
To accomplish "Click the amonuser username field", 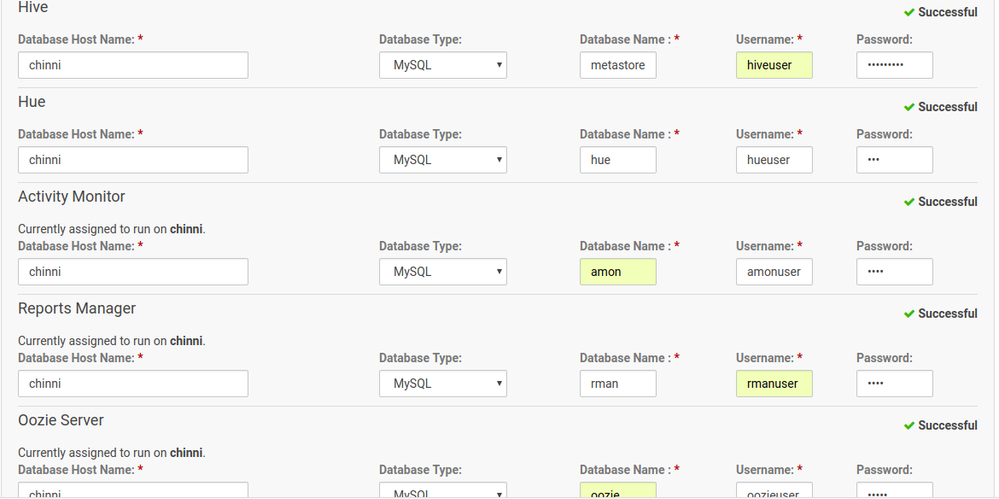I will pyautogui.click(x=774, y=272).
